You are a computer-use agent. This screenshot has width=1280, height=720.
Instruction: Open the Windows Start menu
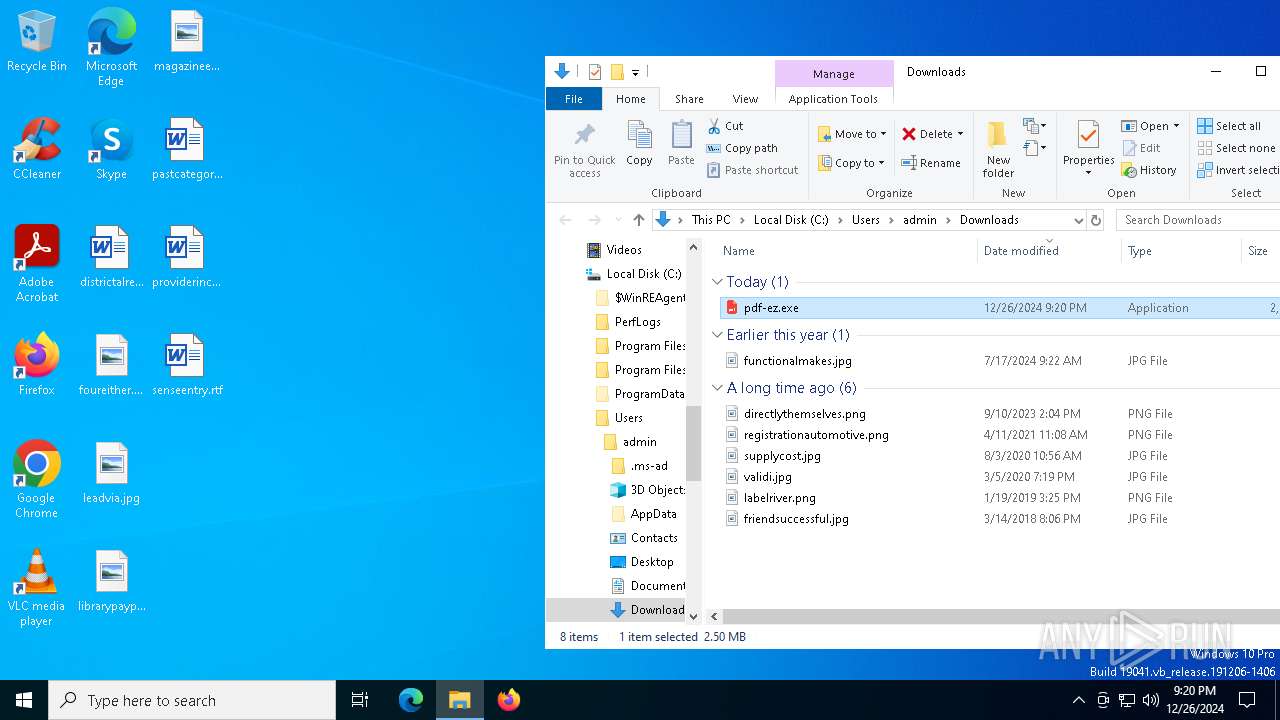[24, 700]
